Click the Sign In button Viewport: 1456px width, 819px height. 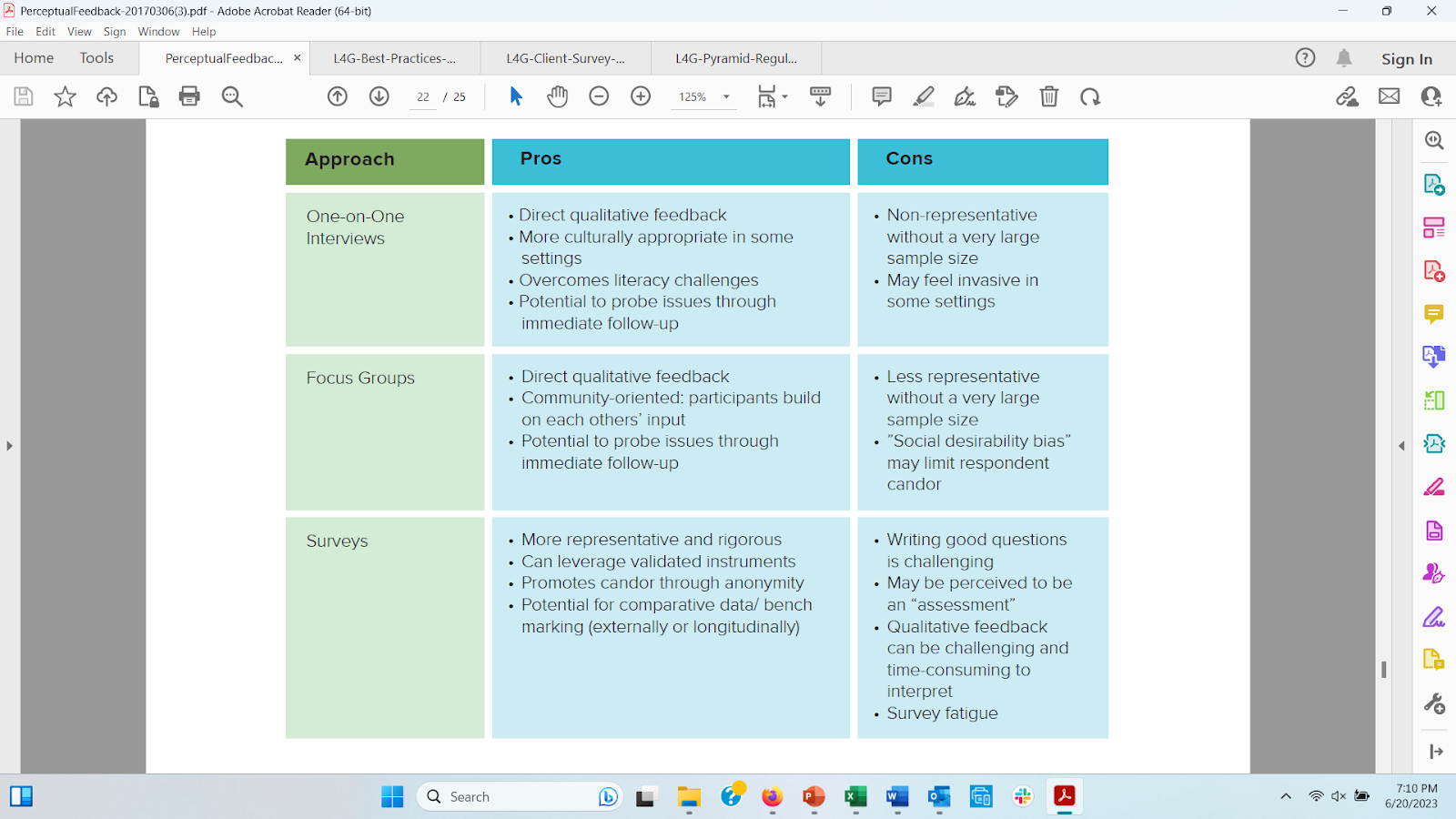click(1407, 59)
